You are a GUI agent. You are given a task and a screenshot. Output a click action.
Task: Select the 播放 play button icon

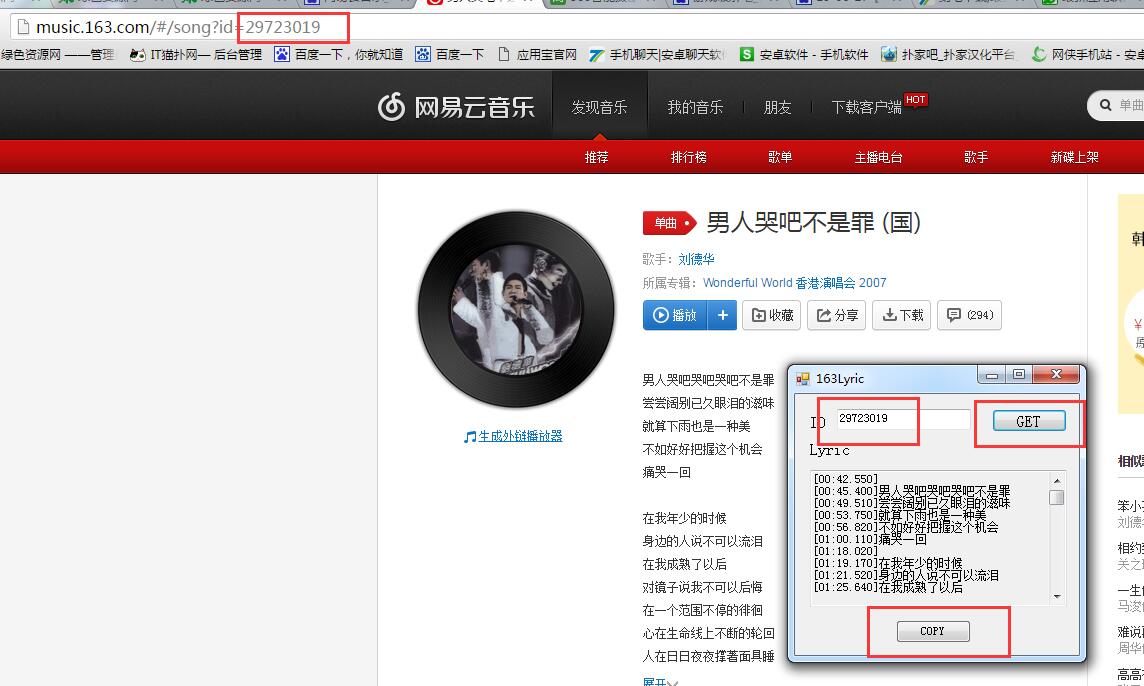(660, 314)
